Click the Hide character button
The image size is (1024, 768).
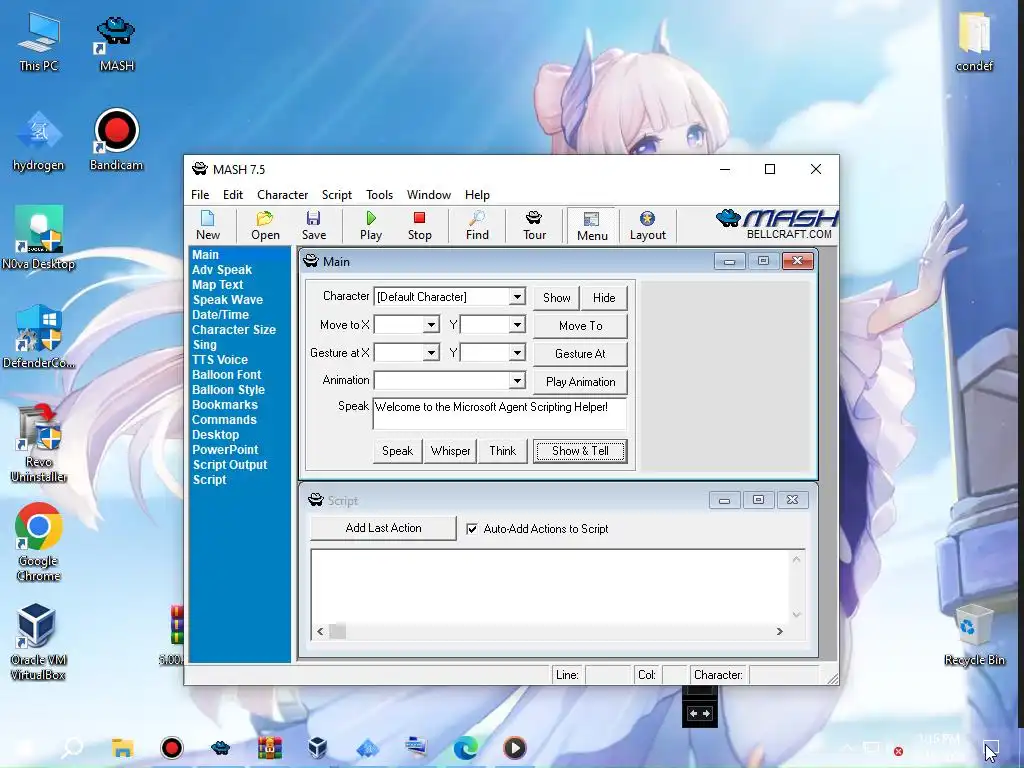pos(604,298)
